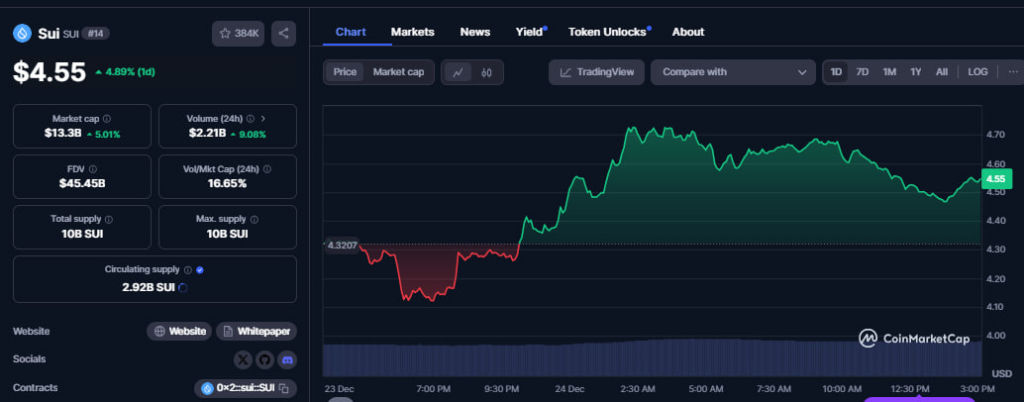Select the Price toggle
This screenshot has height=402, width=1024.
click(345, 72)
